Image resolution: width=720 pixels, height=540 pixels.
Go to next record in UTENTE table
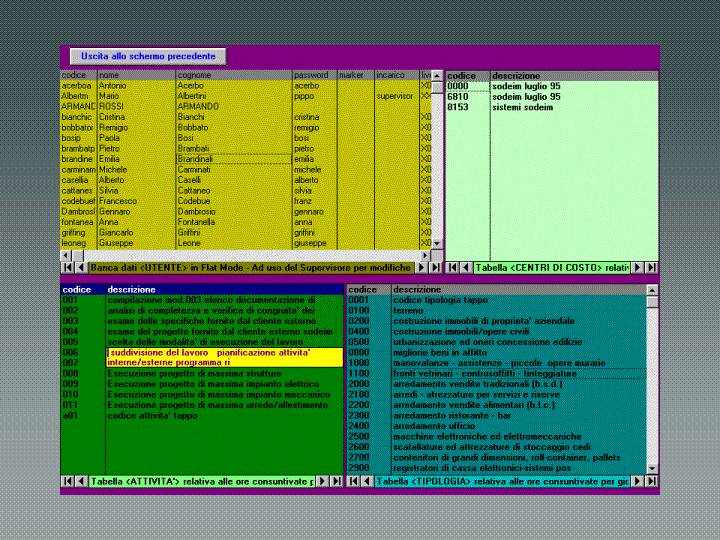click(422, 268)
